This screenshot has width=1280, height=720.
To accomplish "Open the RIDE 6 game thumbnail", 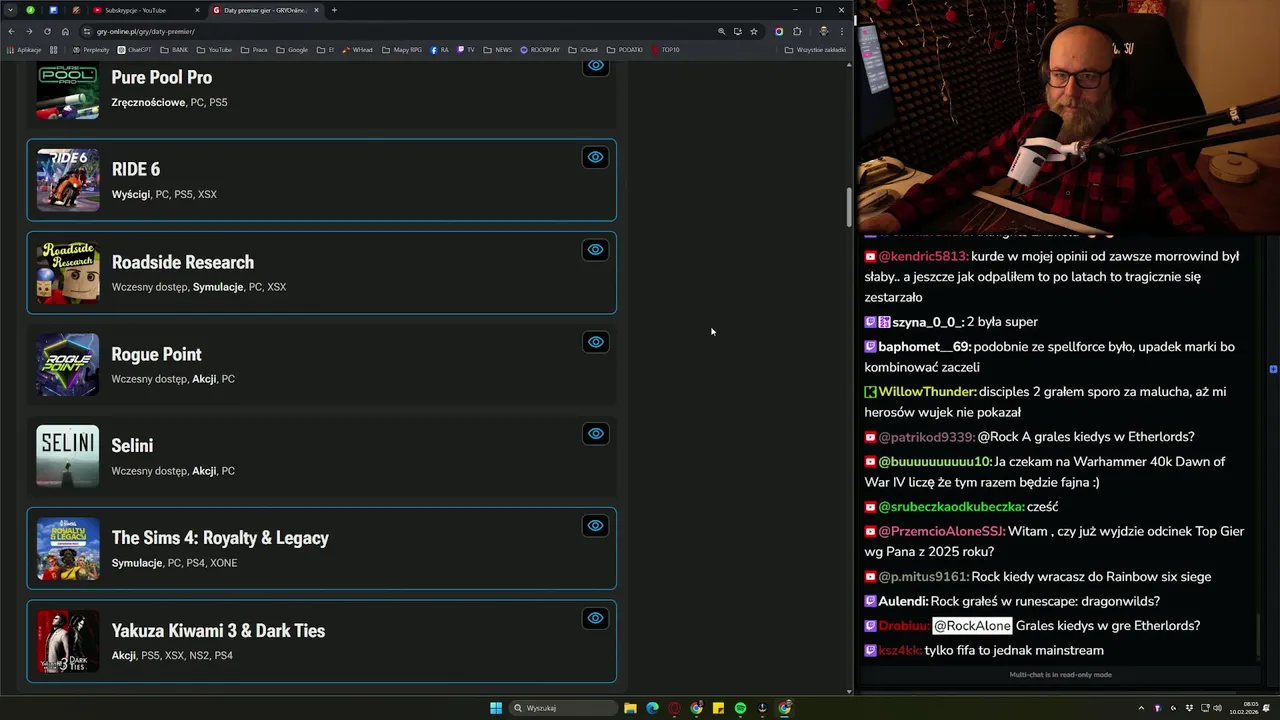I will (x=68, y=180).
